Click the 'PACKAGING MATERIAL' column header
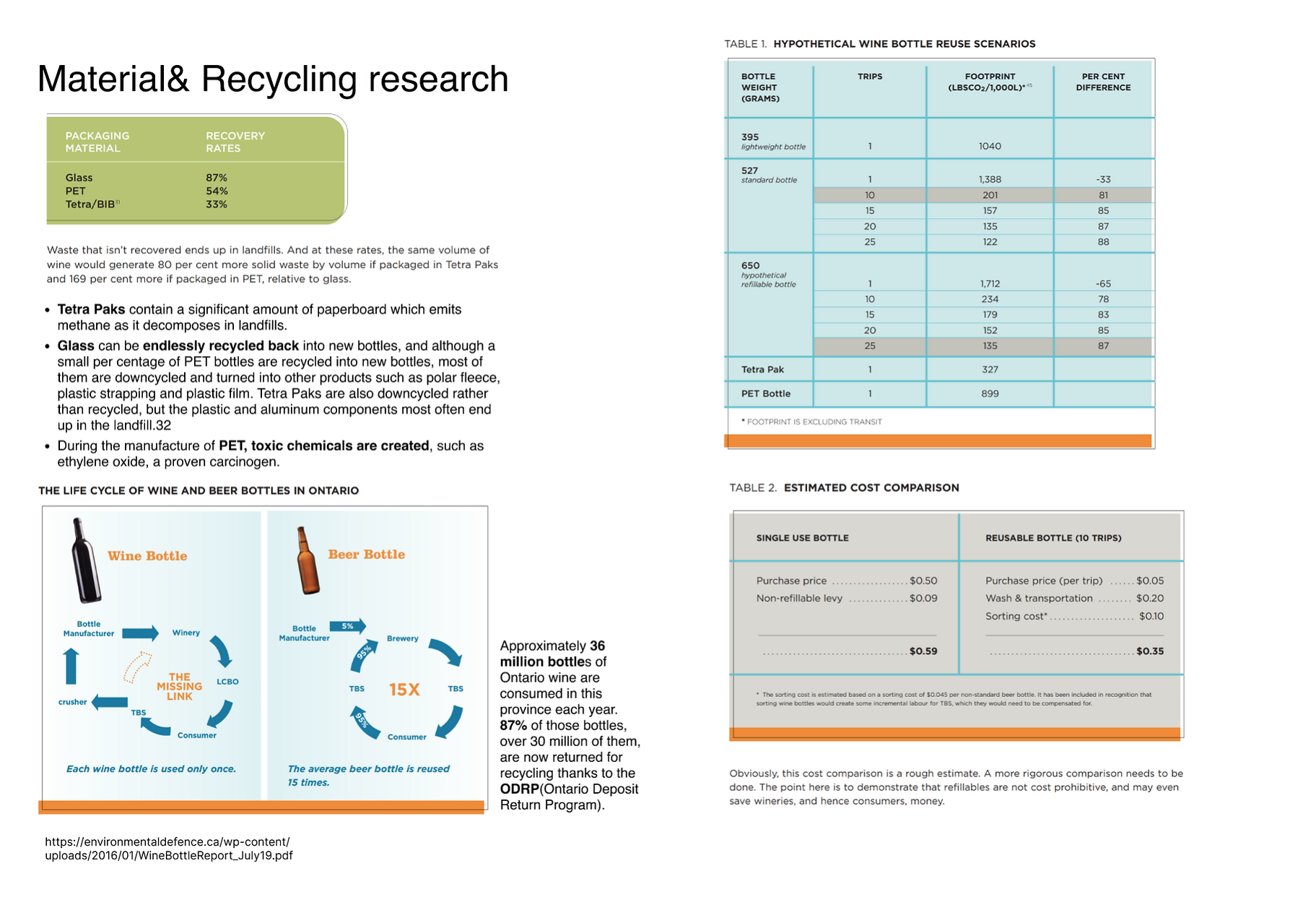 (x=97, y=142)
